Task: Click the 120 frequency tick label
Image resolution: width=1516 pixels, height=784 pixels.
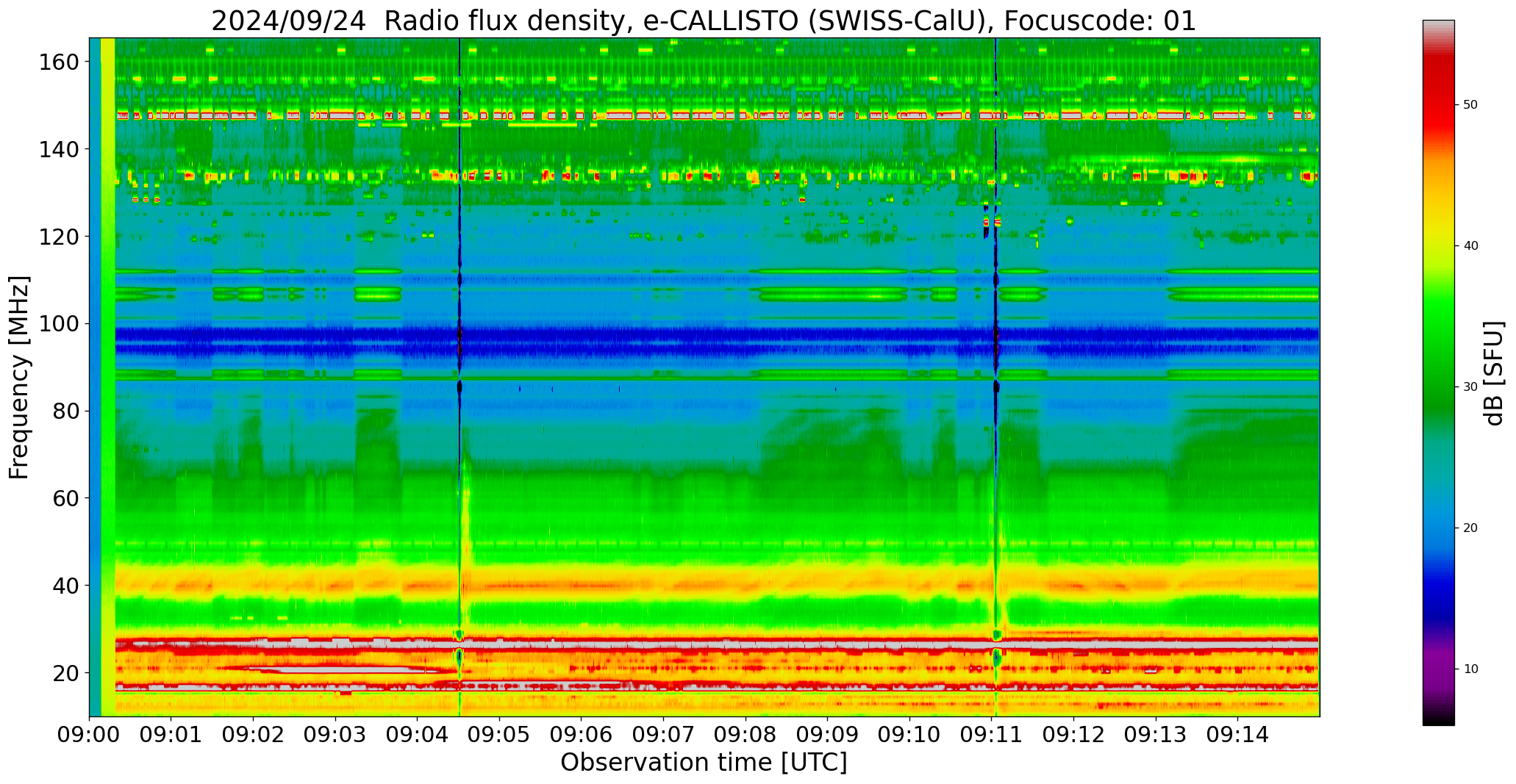Action: (58, 237)
